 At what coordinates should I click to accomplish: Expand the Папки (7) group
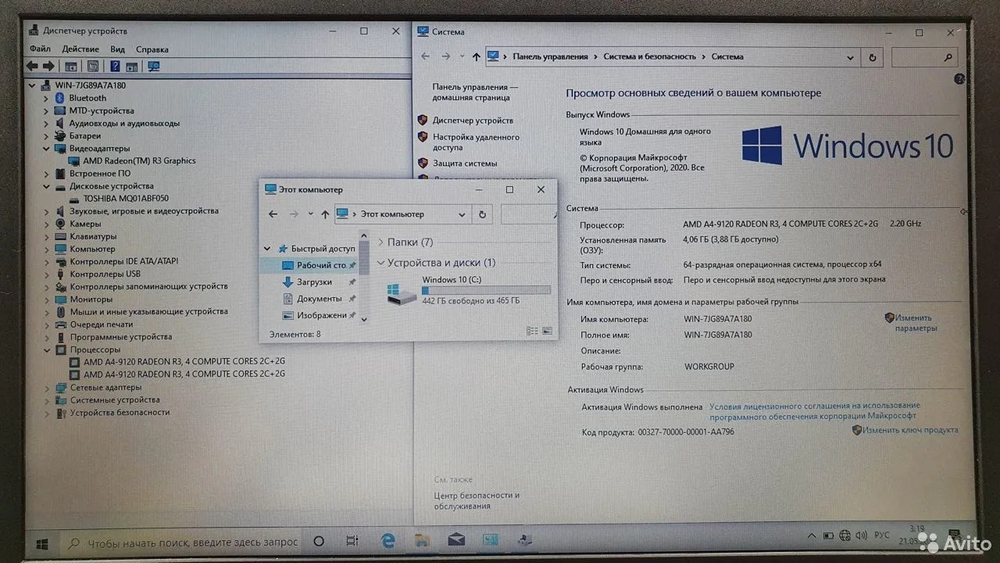pos(381,242)
